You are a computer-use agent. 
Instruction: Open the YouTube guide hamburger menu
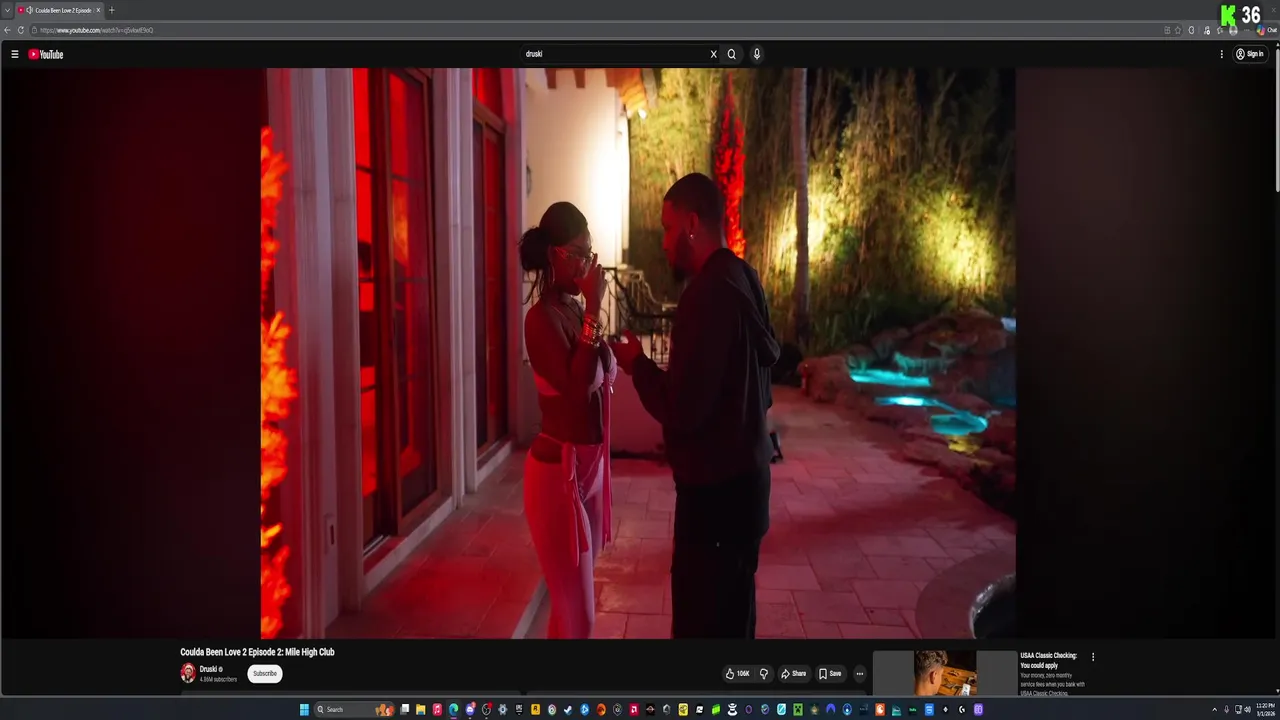tap(15, 54)
